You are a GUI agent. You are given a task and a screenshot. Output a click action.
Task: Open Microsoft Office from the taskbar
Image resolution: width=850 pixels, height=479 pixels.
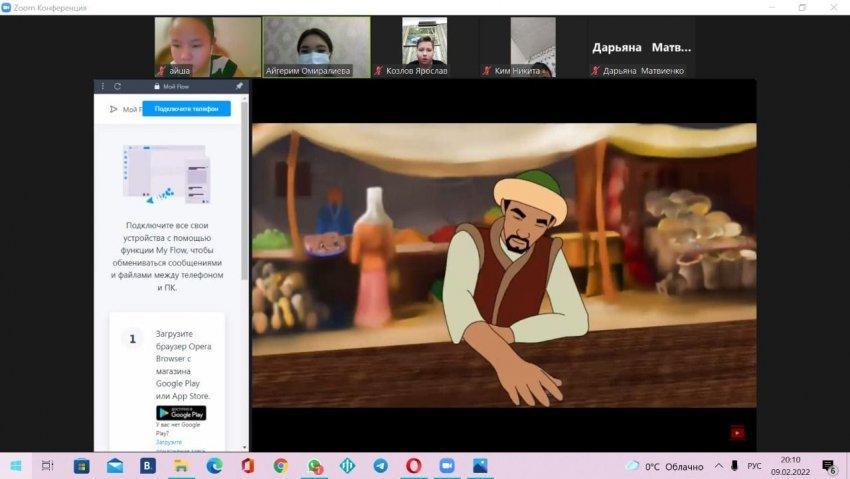point(247,466)
